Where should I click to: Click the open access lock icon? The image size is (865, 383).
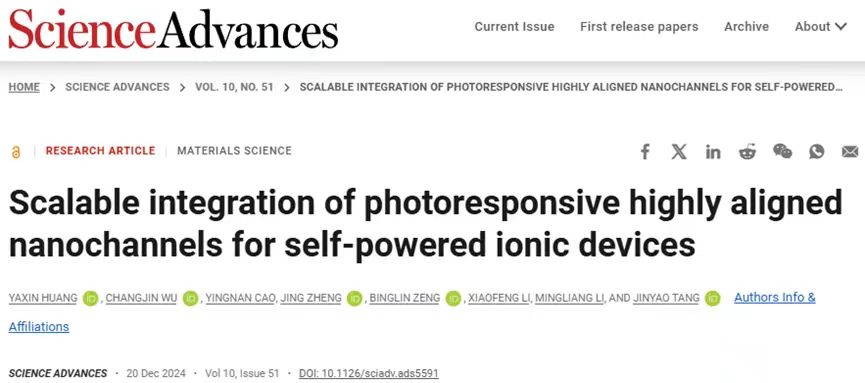click(15, 152)
